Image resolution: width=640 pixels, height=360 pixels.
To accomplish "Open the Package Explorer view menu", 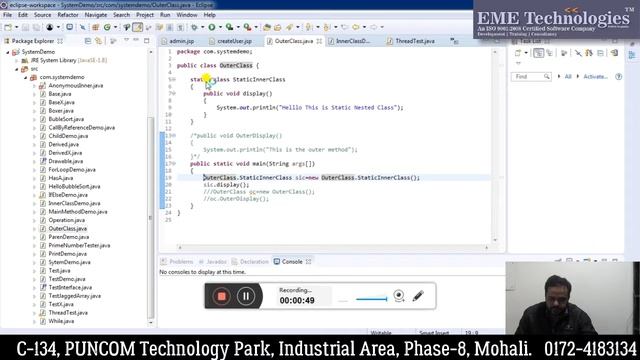I will tap(126, 40).
